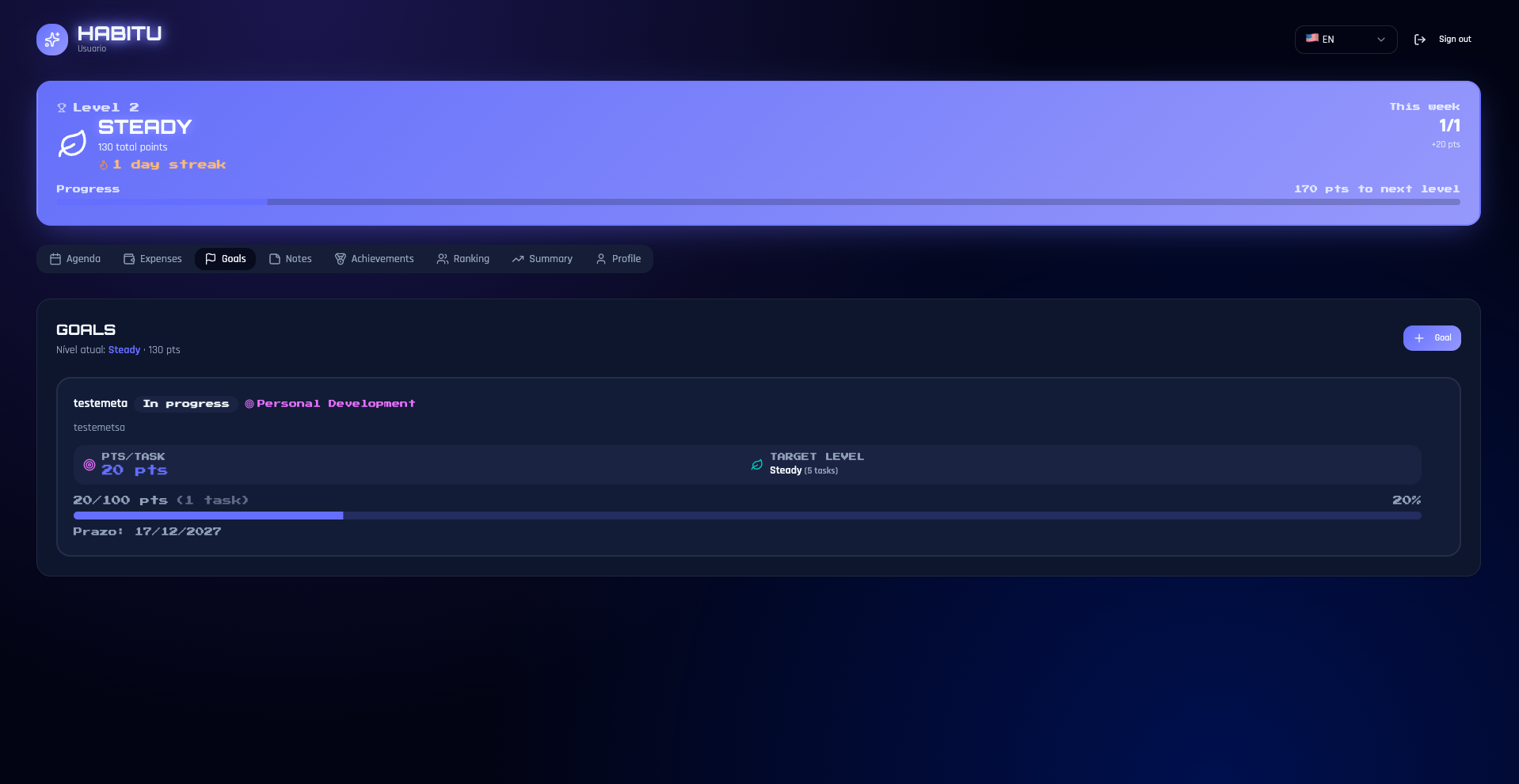Click the testemeta goal progress bar
Viewport: 1519px width, 784px height.
(748, 516)
